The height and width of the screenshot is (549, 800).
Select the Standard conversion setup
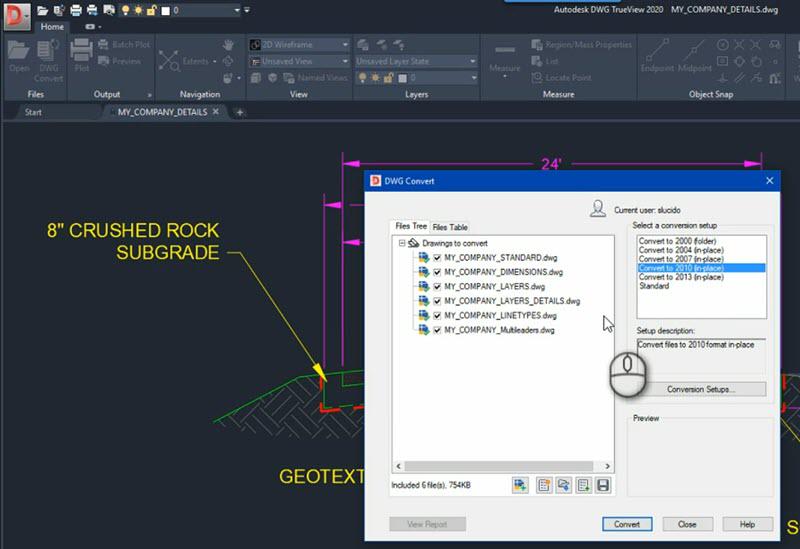[x=654, y=286]
